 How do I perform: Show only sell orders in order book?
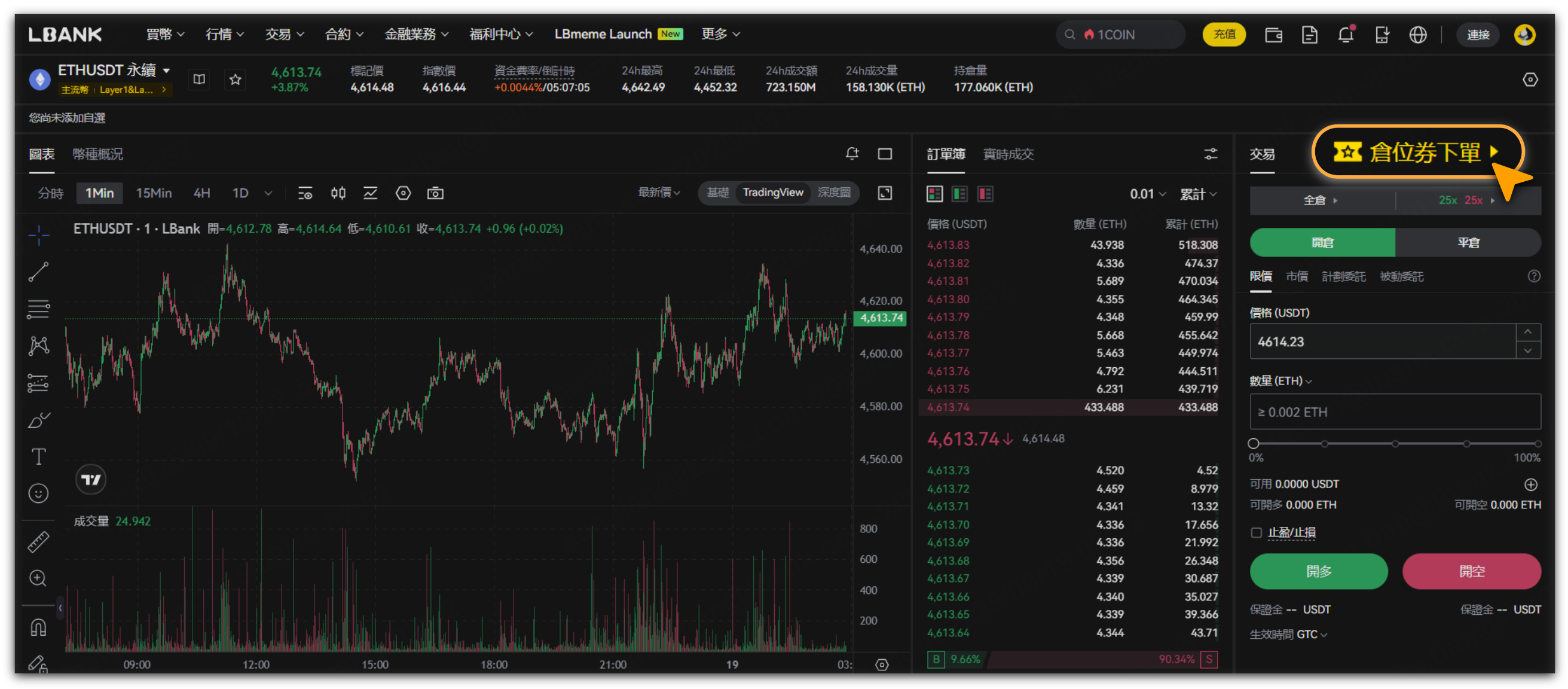[985, 194]
